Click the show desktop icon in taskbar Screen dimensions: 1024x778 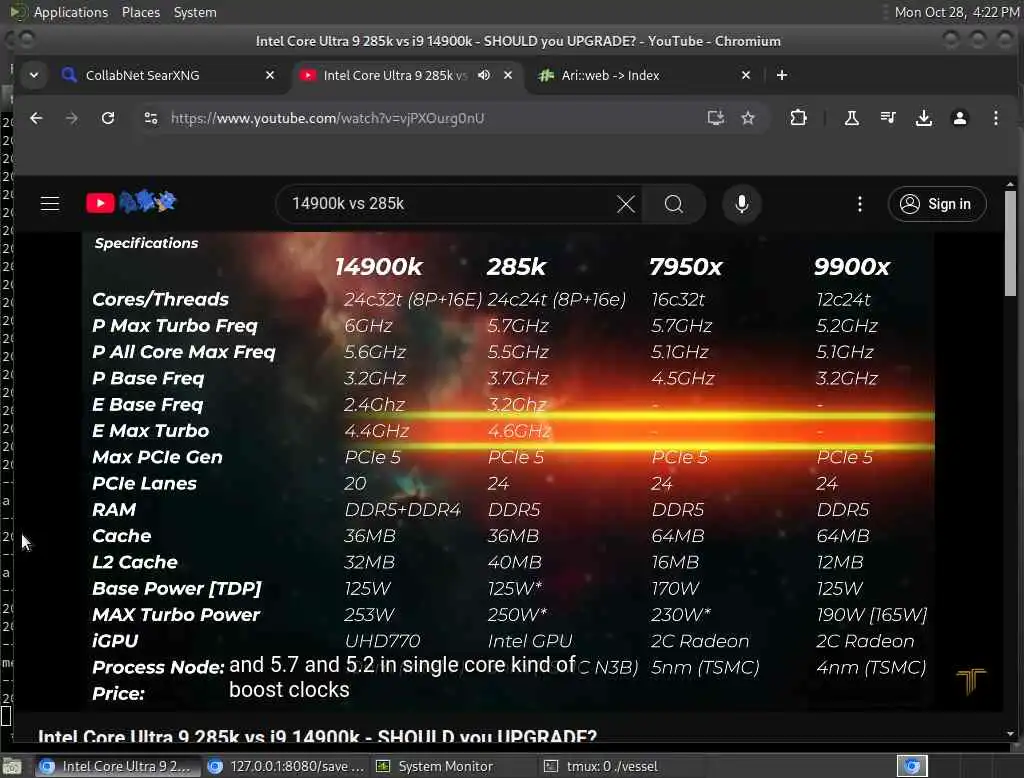tap(12, 766)
